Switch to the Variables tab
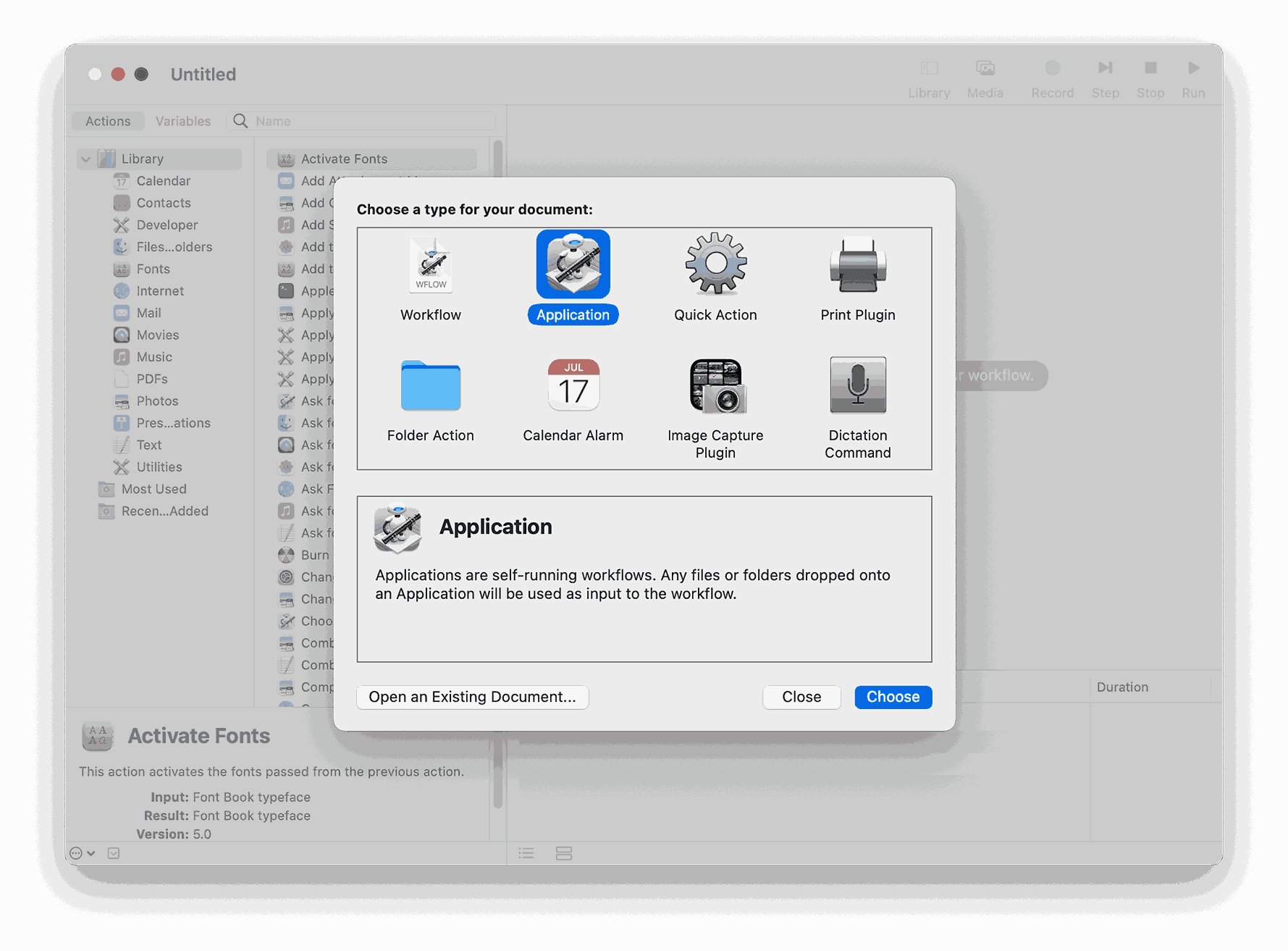 pyautogui.click(x=183, y=121)
